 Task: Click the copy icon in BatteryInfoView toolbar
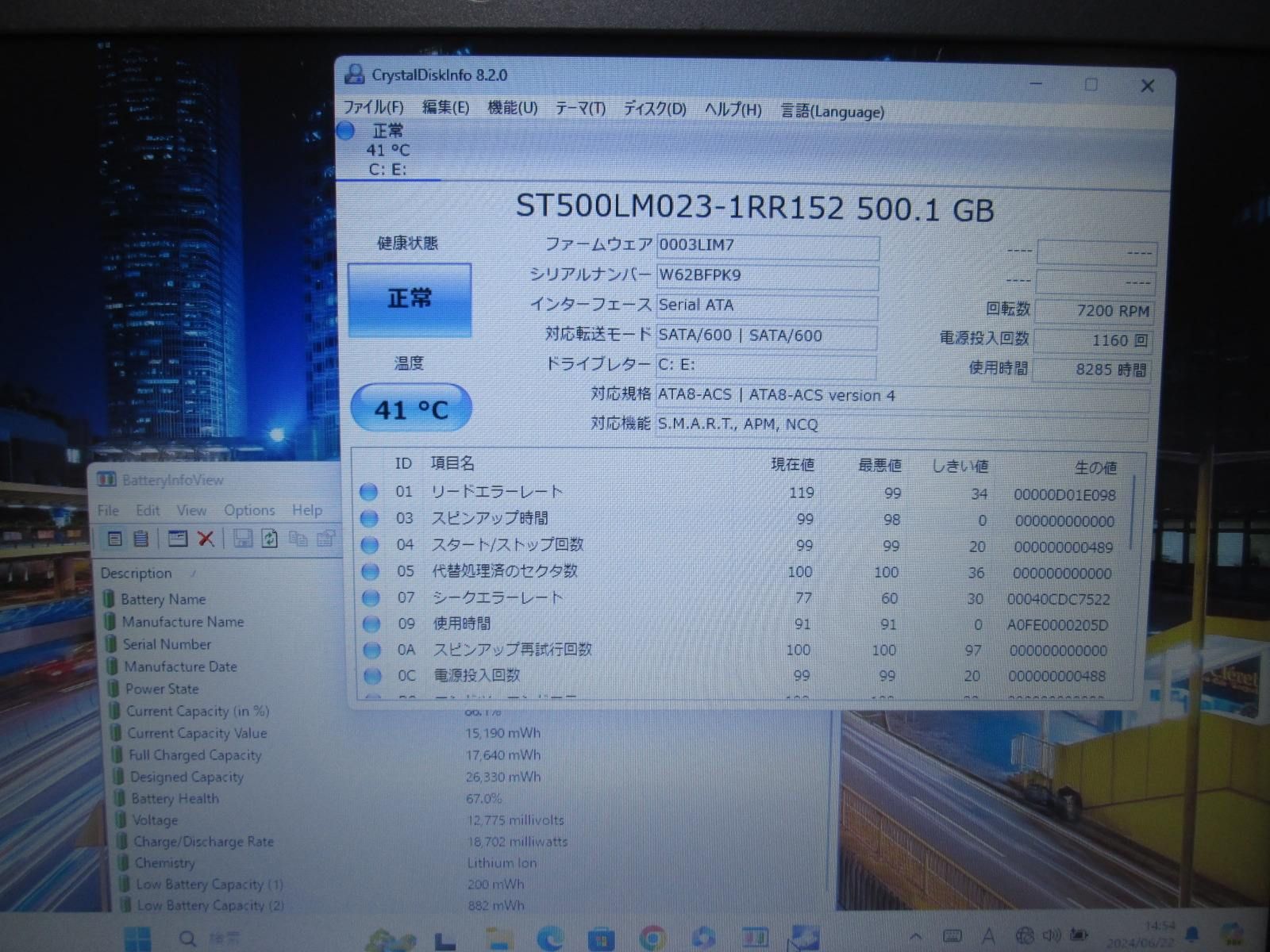click(298, 539)
